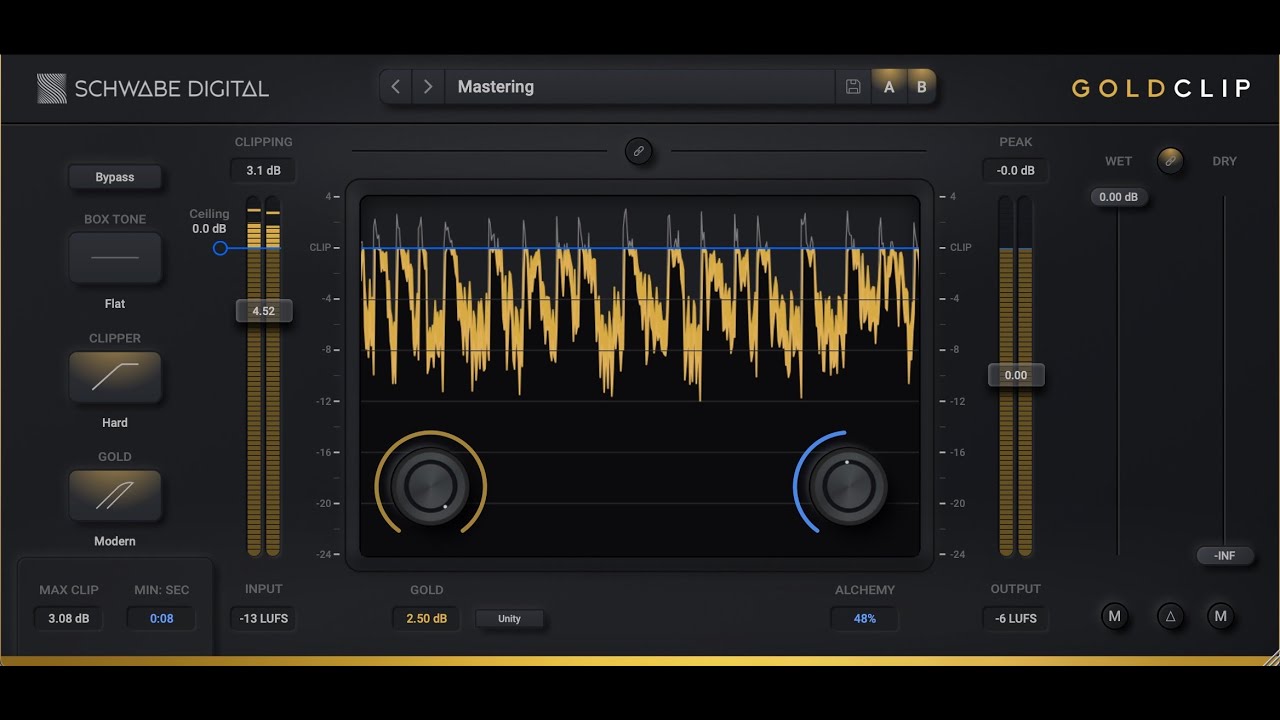Click the "OUTPUT" label
Viewport: 1280px width, 720px height.
coord(1016,589)
